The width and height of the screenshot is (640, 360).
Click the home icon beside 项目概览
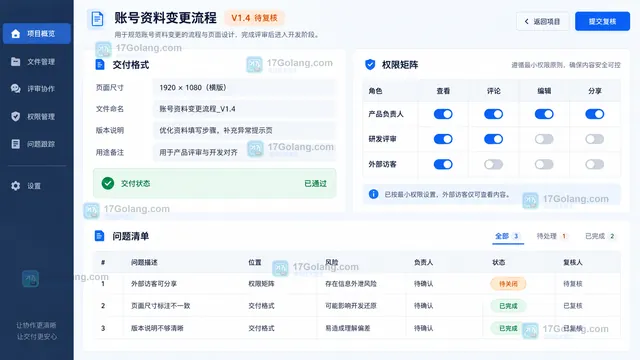point(16,33)
